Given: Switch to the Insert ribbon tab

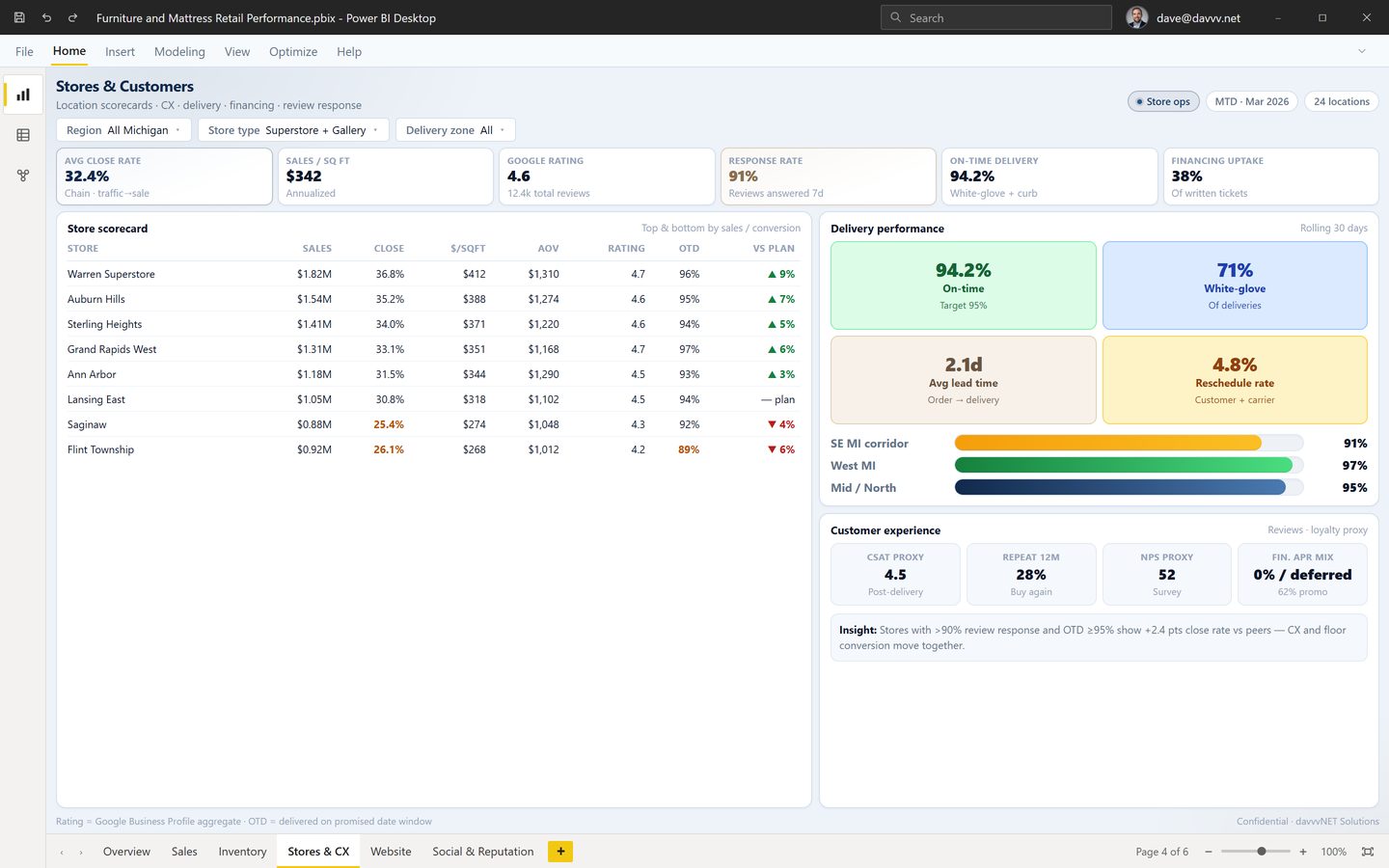Looking at the screenshot, I should point(120,52).
